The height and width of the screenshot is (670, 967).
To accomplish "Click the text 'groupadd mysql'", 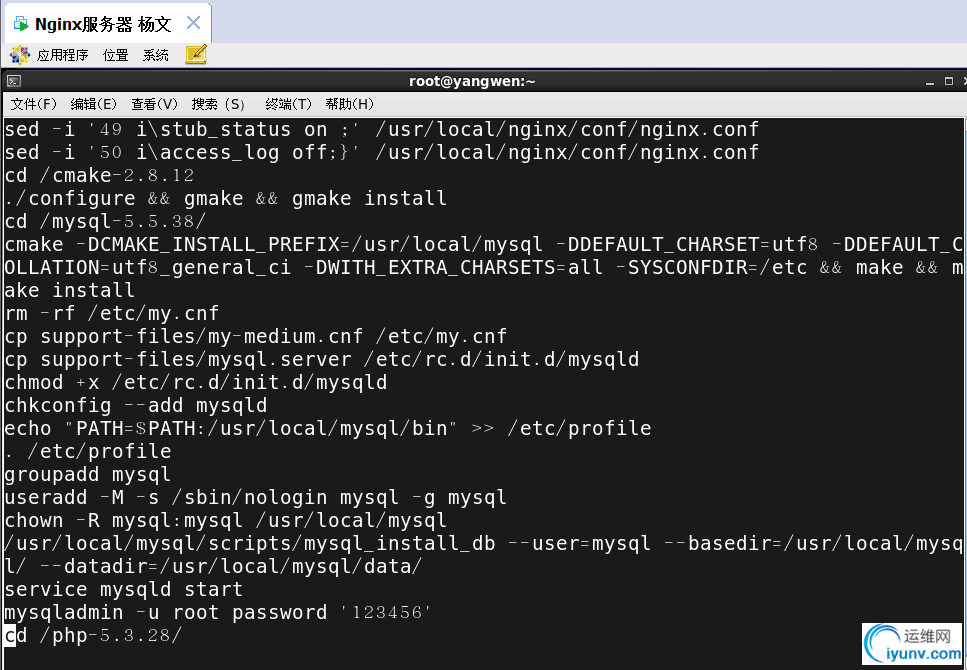I will (88, 474).
